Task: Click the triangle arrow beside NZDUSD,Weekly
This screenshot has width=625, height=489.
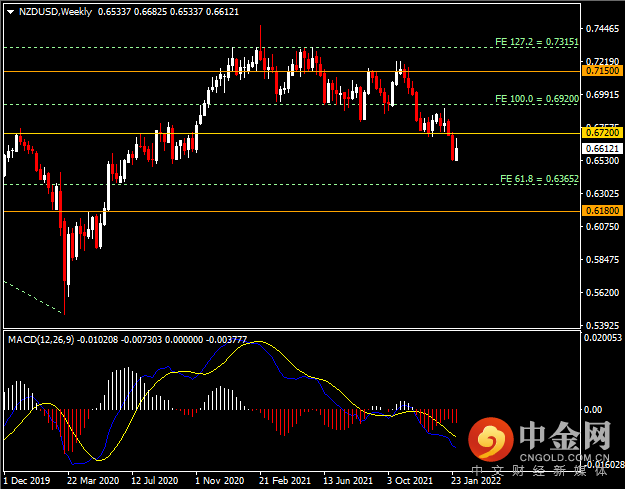Action: coord(11,12)
